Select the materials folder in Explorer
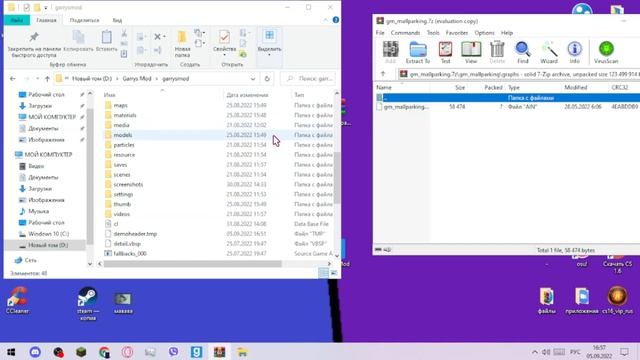640x360 pixels. click(125, 115)
